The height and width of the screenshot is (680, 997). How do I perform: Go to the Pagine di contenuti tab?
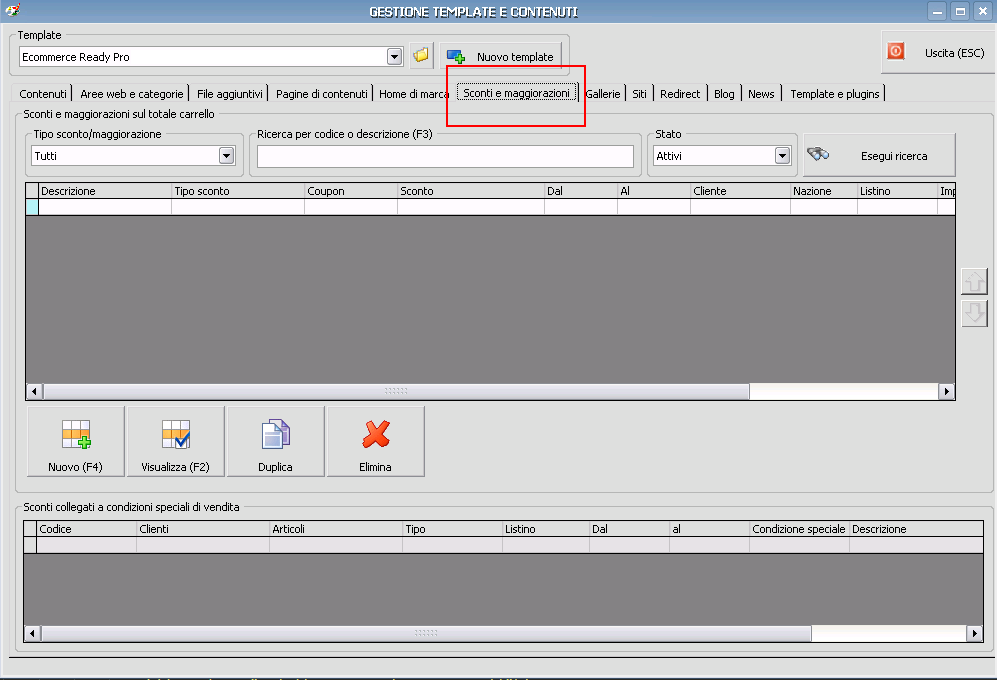pyautogui.click(x=322, y=94)
